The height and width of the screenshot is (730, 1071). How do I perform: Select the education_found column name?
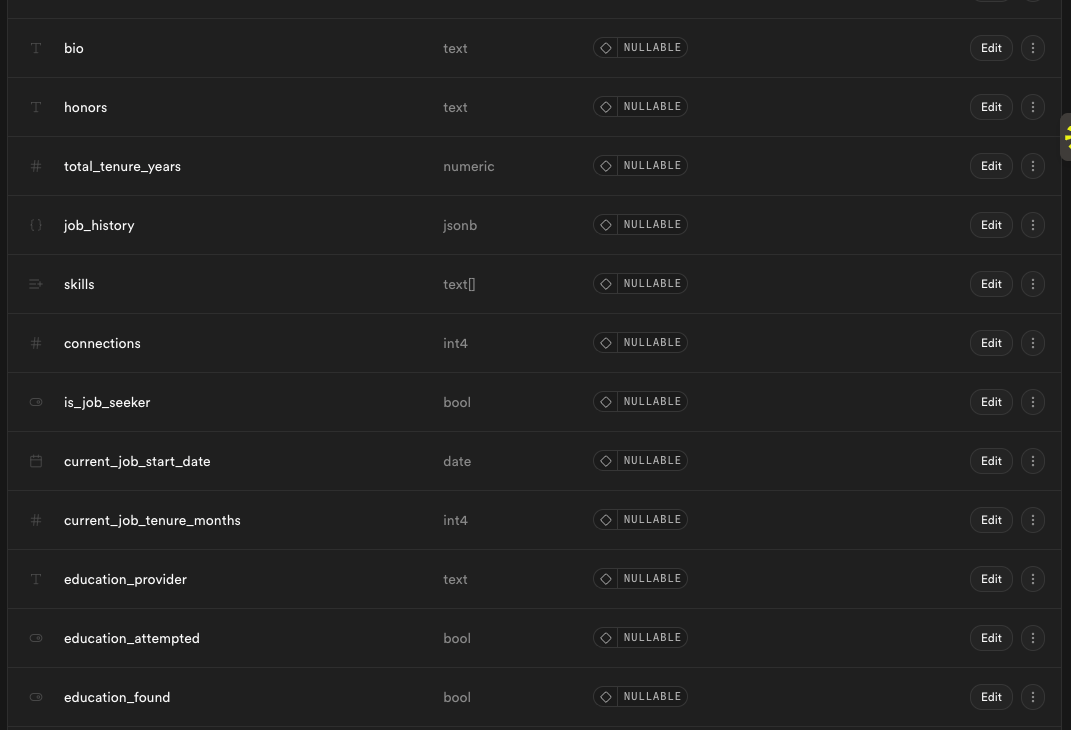(117, 697)
